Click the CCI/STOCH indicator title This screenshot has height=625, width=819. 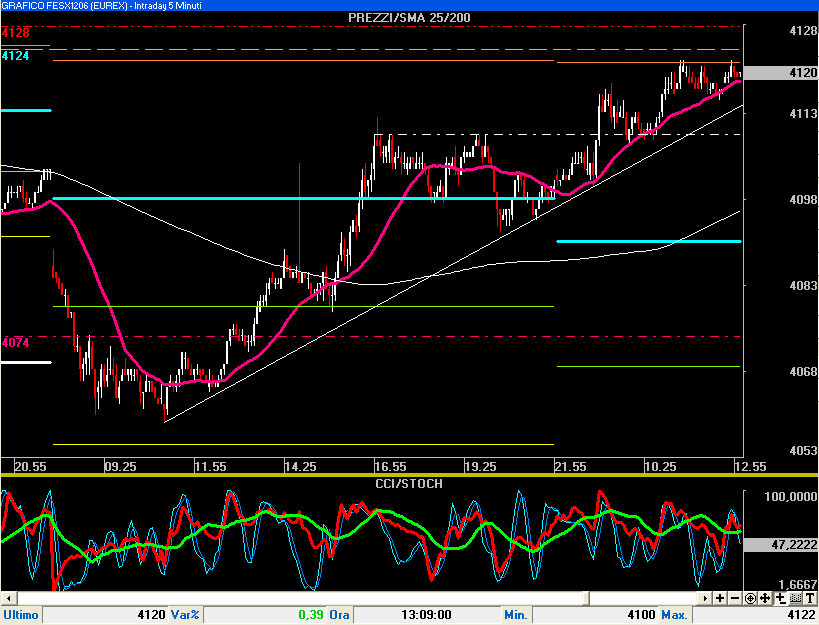coord(409,484)
